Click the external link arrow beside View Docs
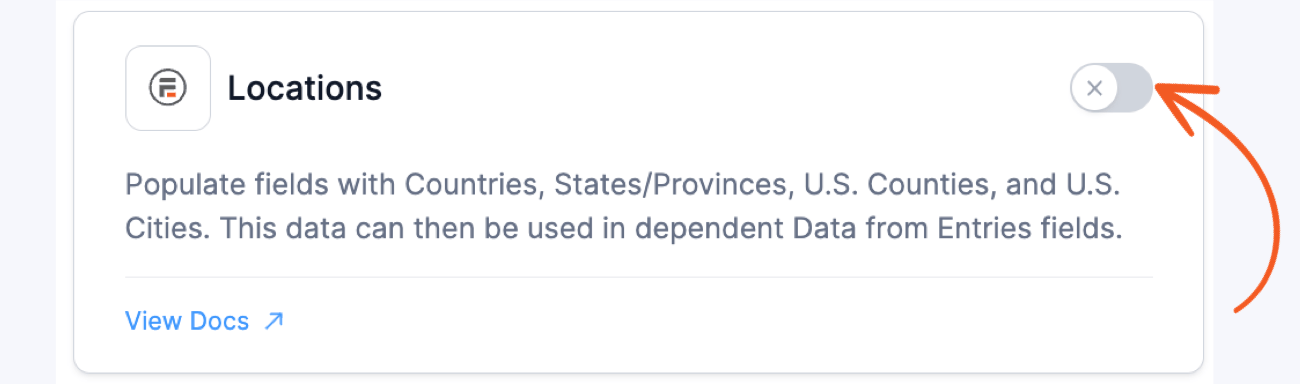This screenshot has width=1300, height=384. 273,321
